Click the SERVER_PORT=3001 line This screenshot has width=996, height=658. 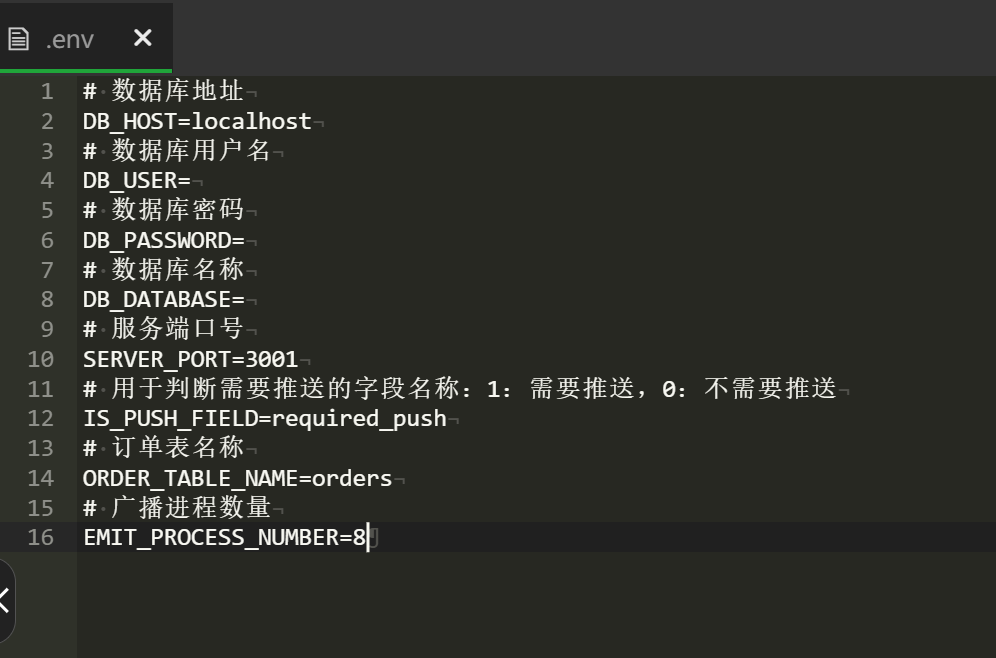click(x=190, y=359)
